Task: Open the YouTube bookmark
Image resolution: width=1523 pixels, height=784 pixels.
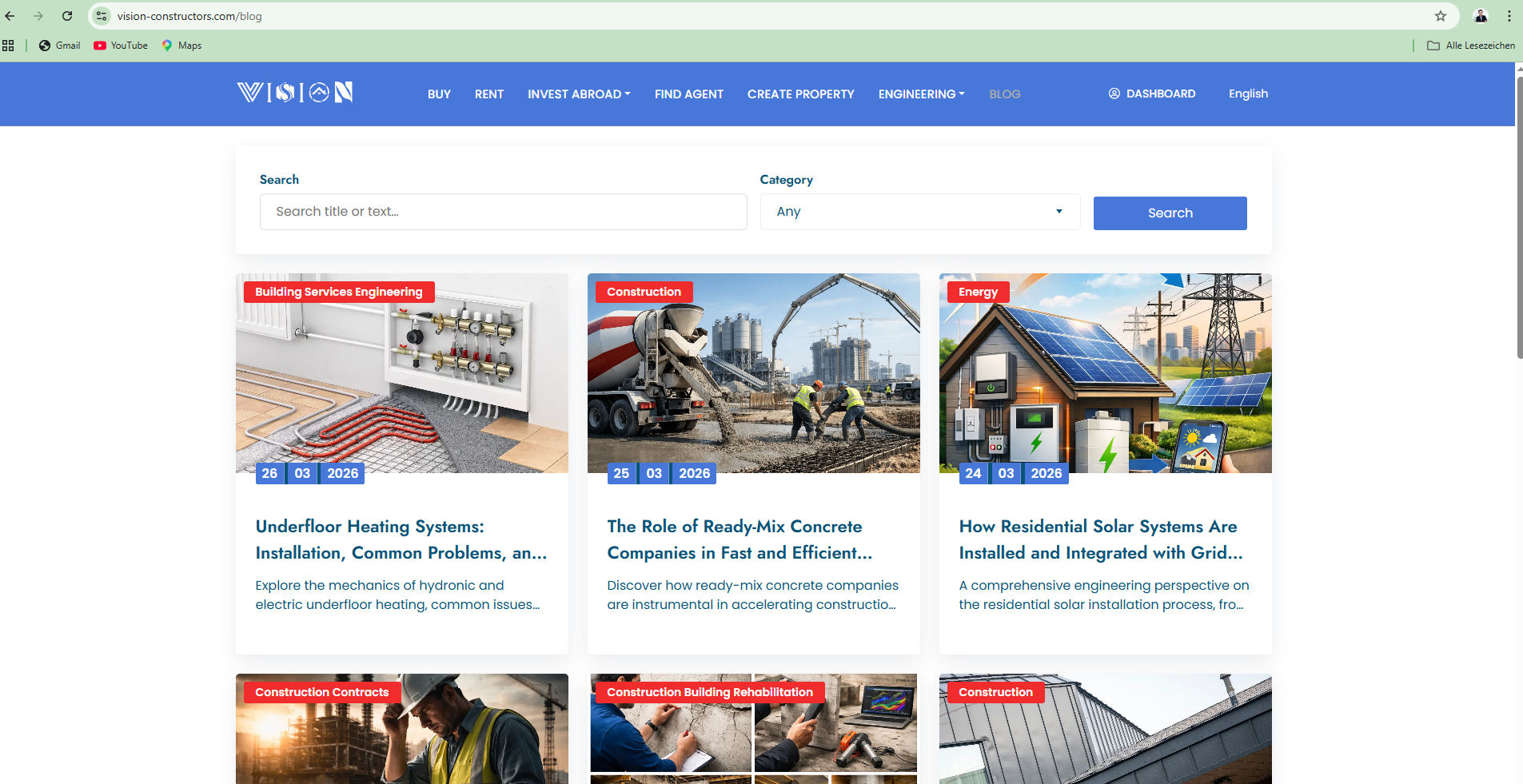Action: [121, 46]
